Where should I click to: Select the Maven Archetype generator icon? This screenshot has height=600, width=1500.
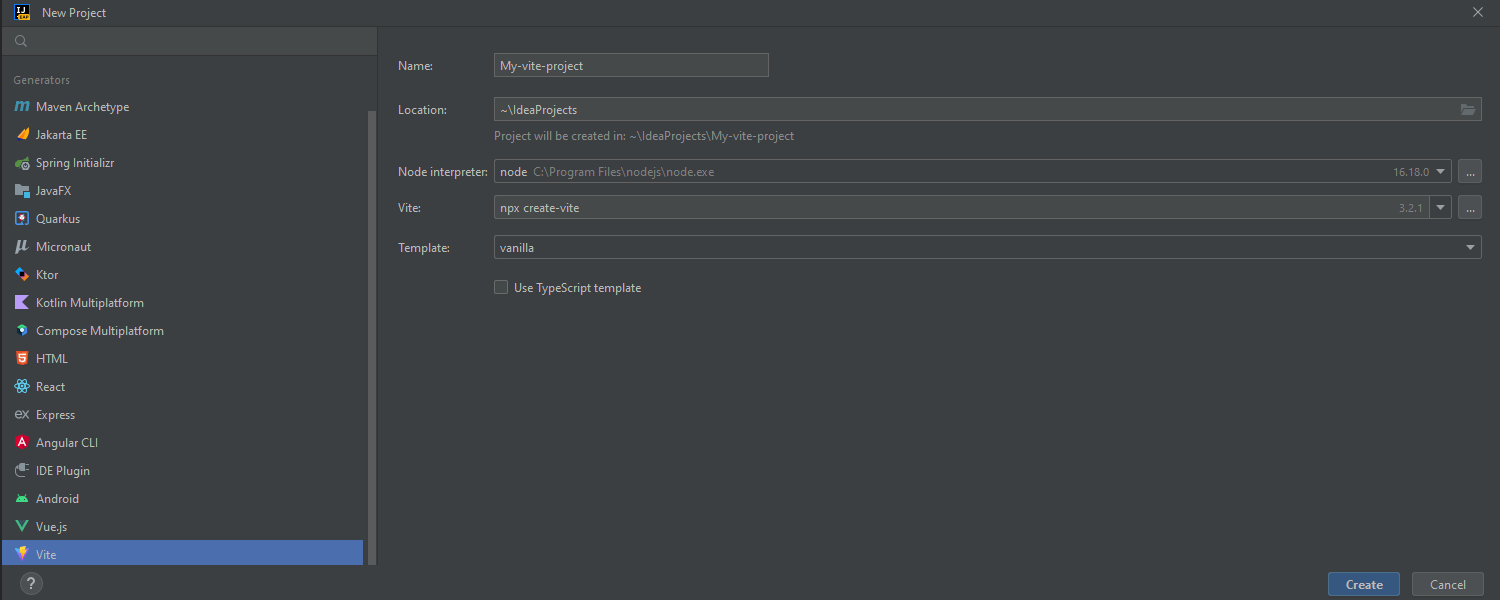pyautogui.click(x=22, y=107)
